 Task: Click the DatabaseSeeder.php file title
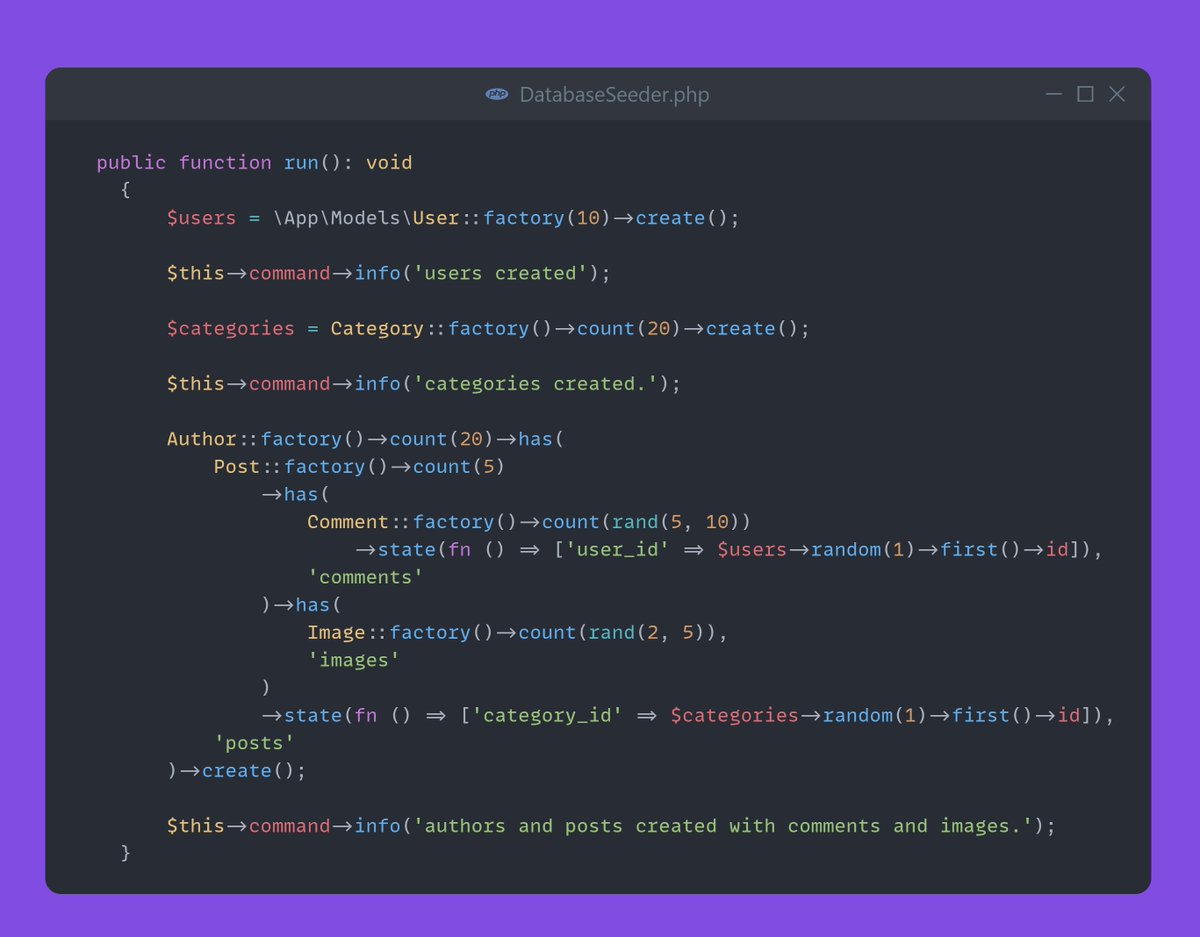point(614,94)
